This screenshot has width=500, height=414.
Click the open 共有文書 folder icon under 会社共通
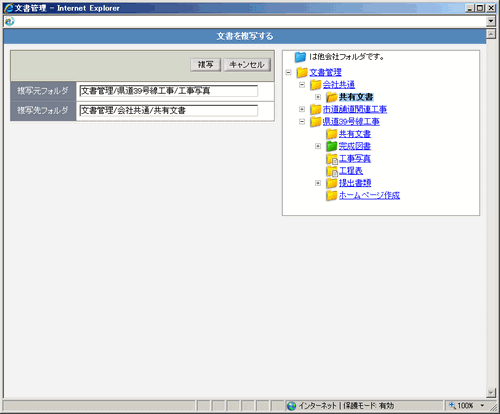point(331,97)
